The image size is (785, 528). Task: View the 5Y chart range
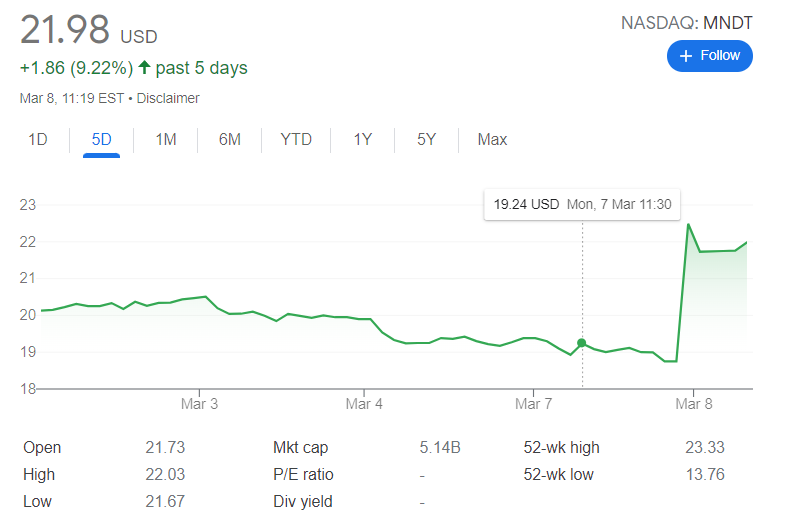tap(426, 140)
